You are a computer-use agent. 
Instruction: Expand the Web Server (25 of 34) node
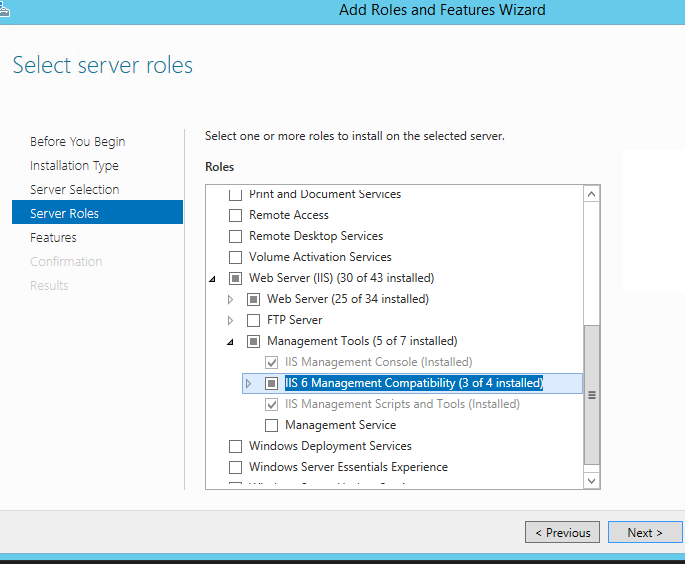231,299
